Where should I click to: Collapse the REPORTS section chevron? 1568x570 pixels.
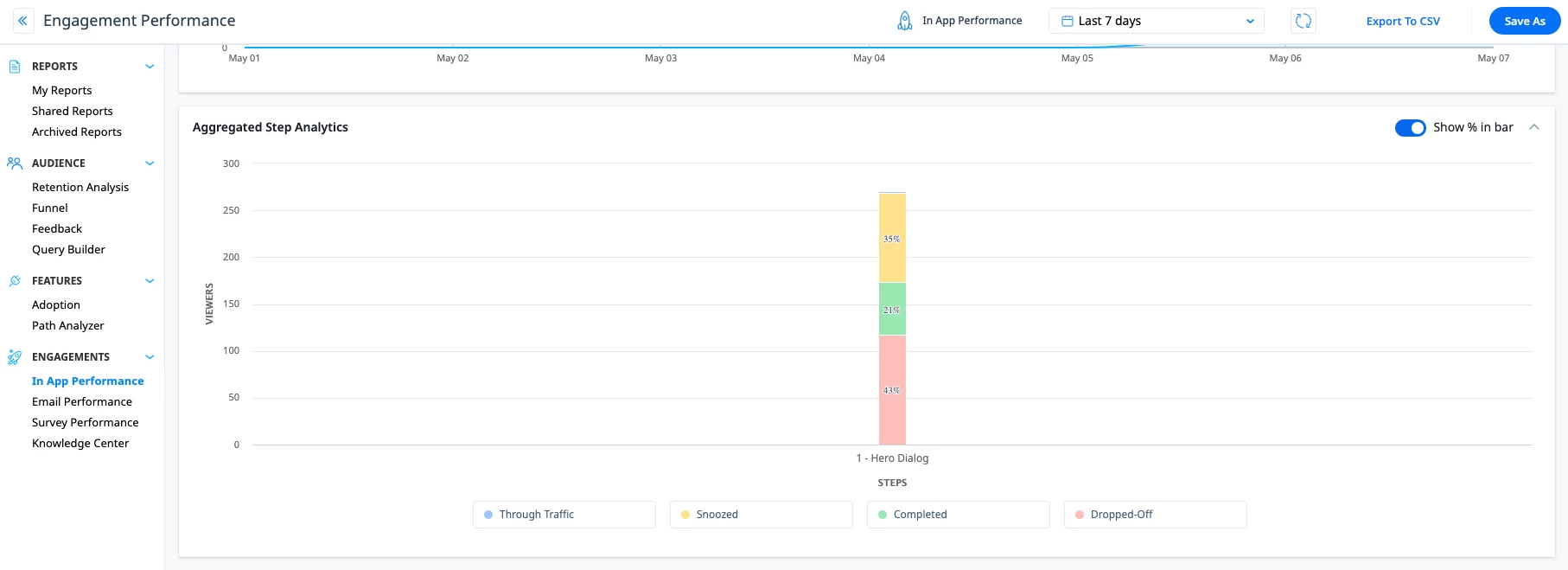pyautogui.click(x=150, y=67)
